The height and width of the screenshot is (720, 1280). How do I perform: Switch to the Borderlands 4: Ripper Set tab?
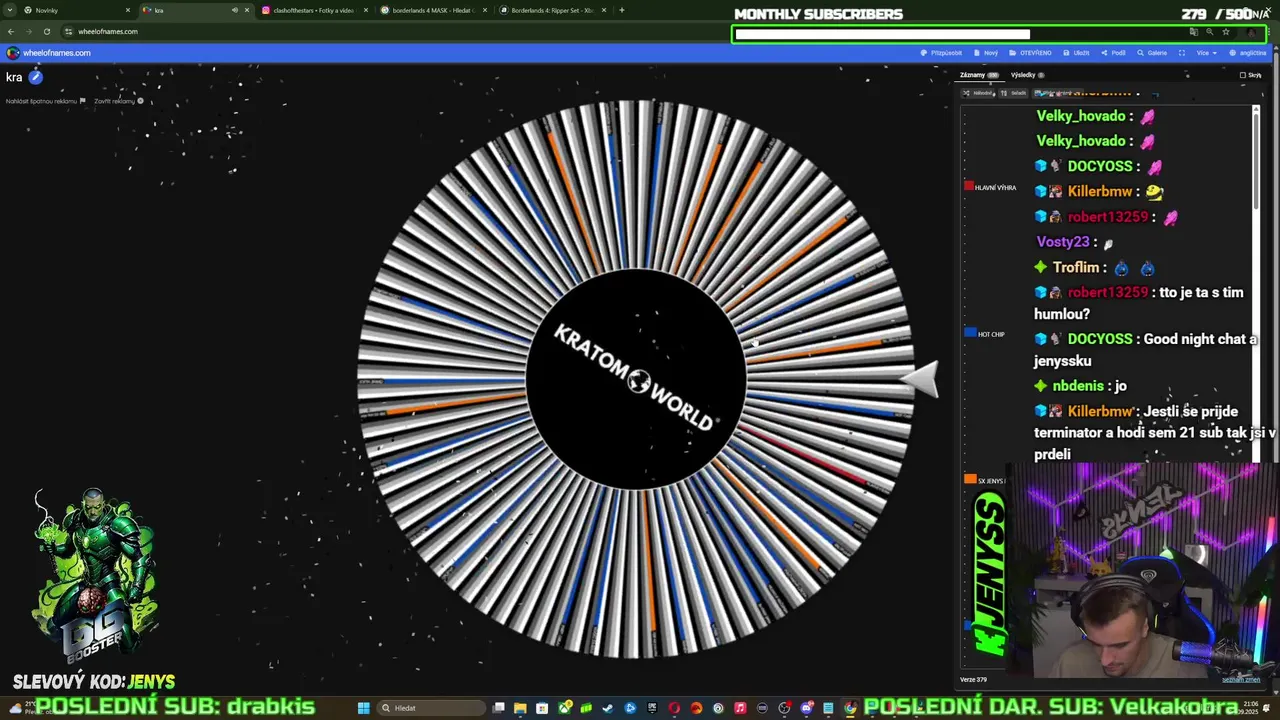pyautogui.click(x=551, y=10)
